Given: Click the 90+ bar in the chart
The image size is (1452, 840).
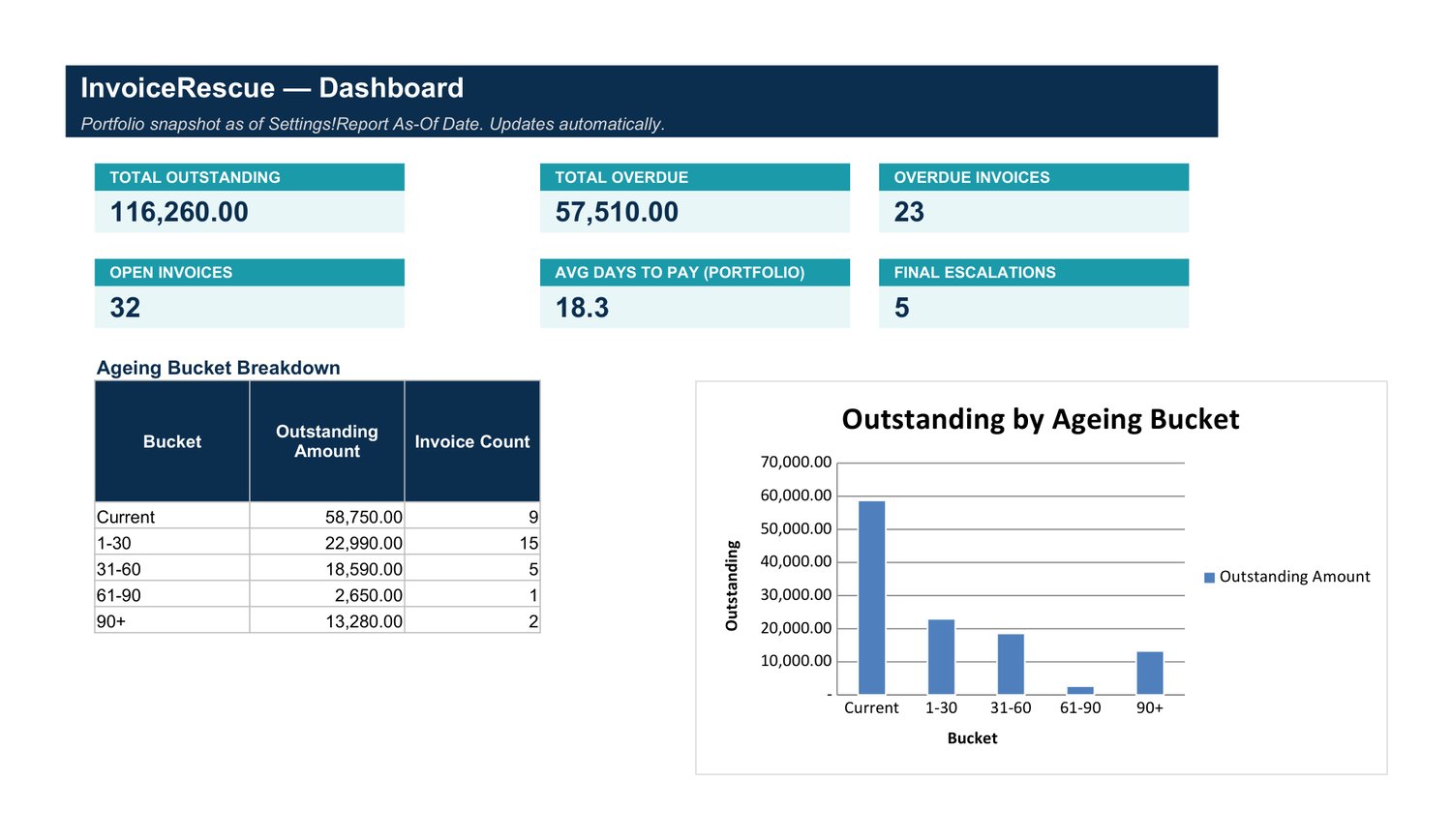Looking at the screenshot, I should pyautogui.click(x=1150, y=673).
